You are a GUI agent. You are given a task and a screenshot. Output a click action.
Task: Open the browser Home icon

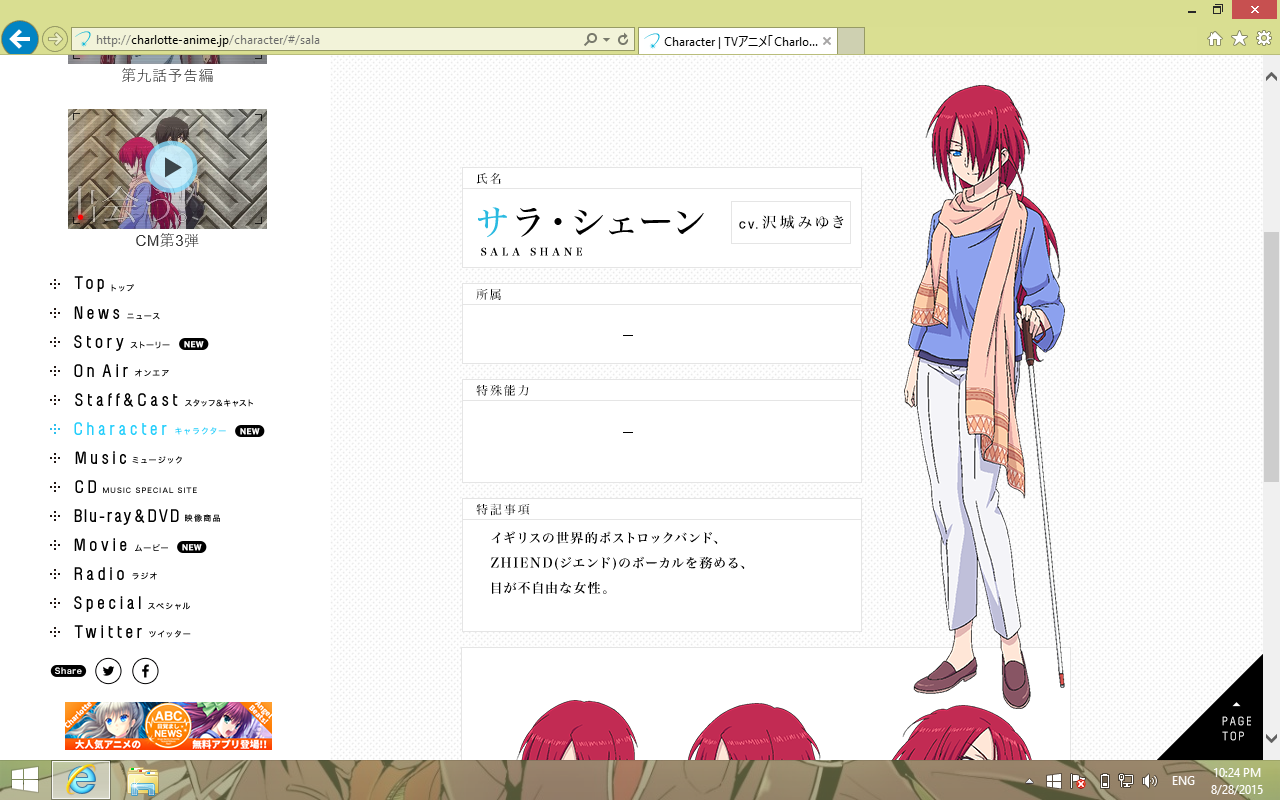click(1215, 39)
